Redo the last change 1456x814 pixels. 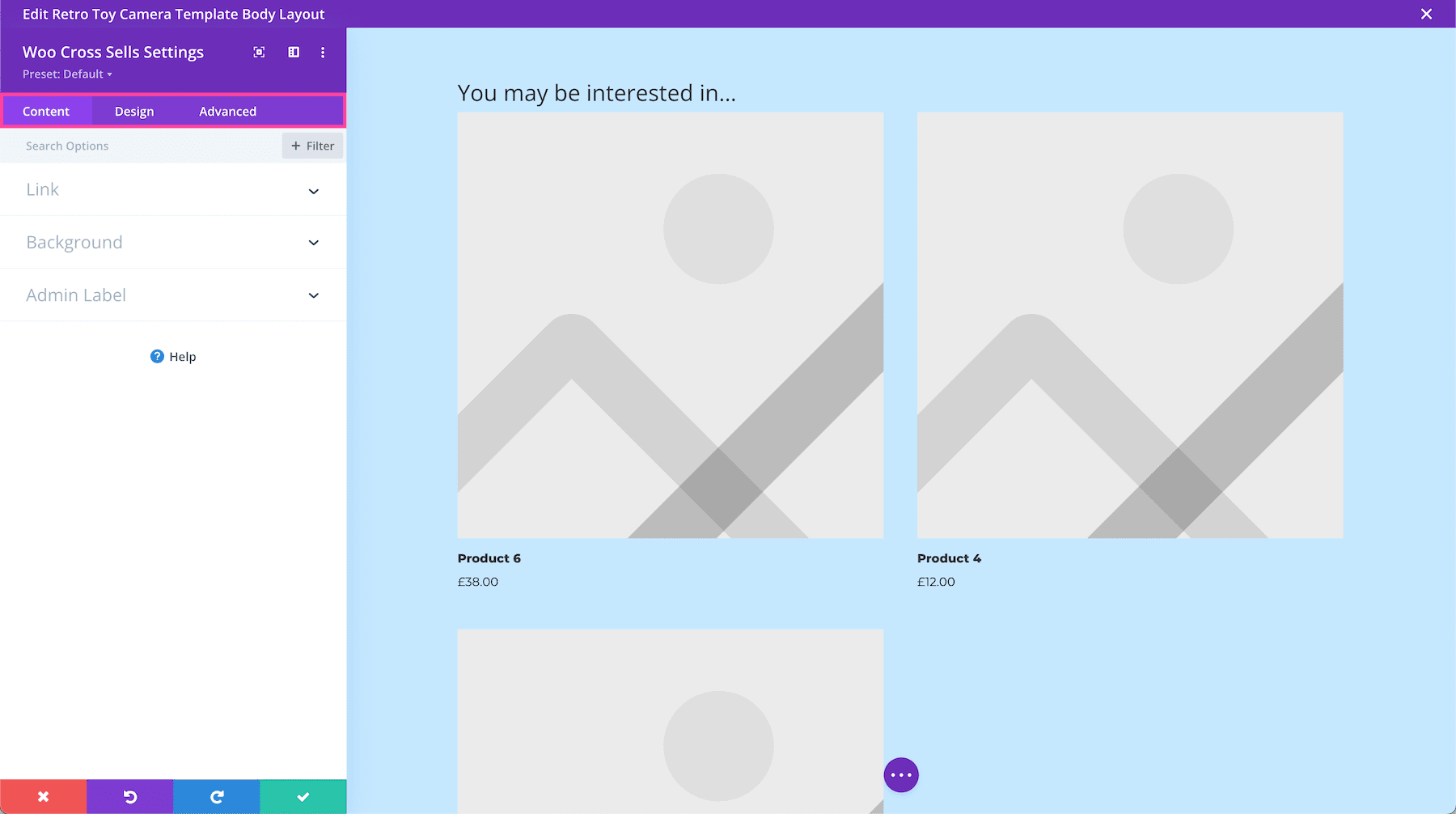click(x=216, y=796)
